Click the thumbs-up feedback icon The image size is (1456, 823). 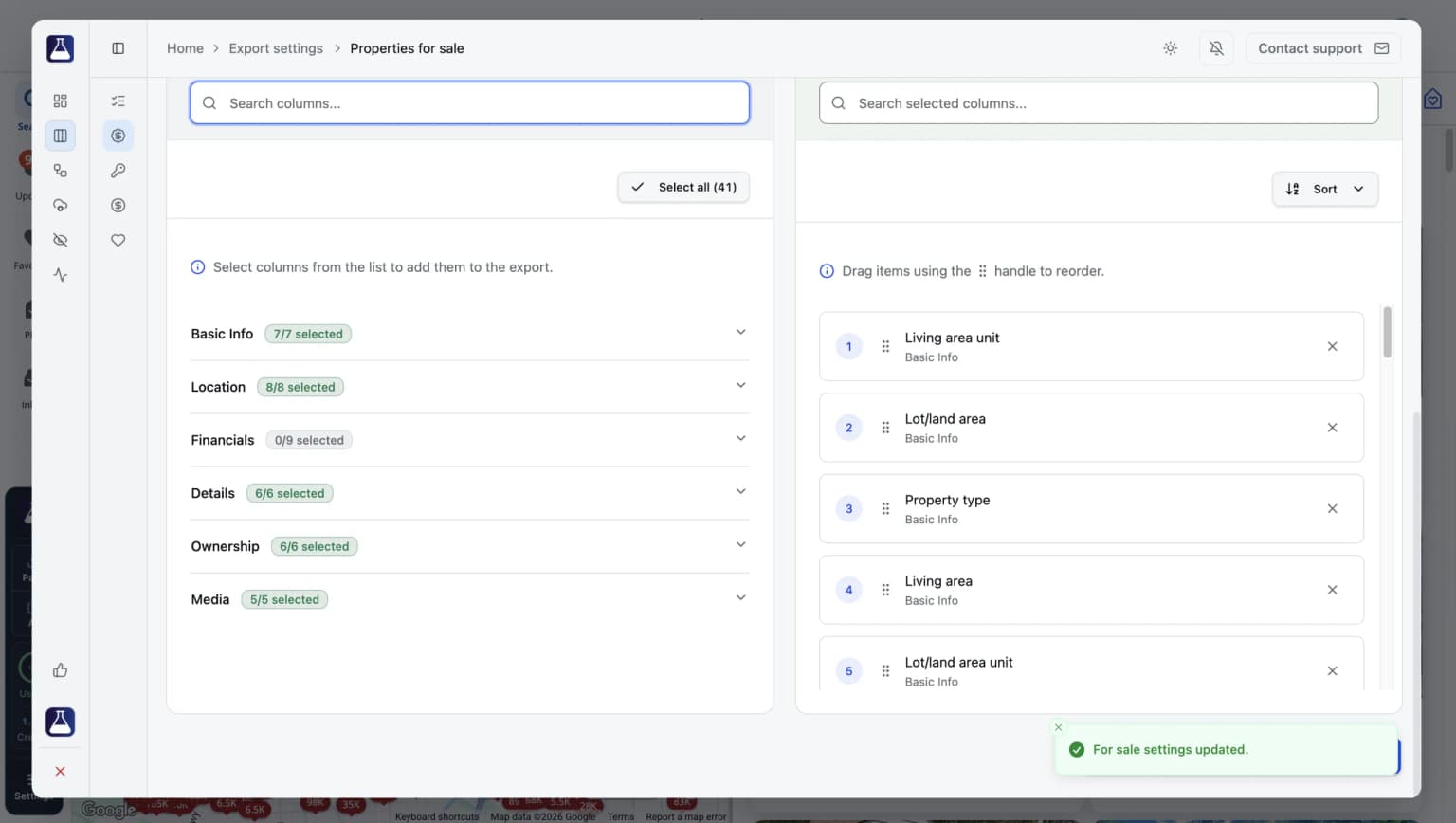[x=61, y=670]
